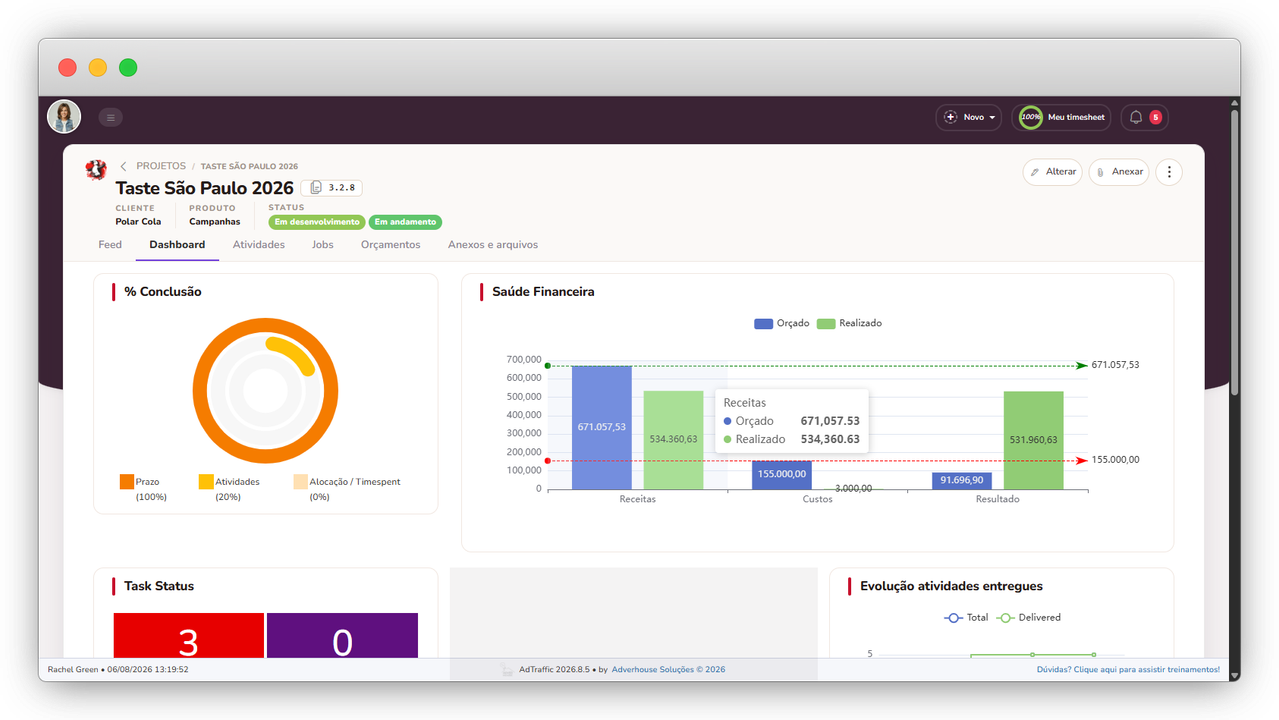Open the Adverhouse Soluções link
This screenshot has width=1279, height=720.
tap(668, 670)
